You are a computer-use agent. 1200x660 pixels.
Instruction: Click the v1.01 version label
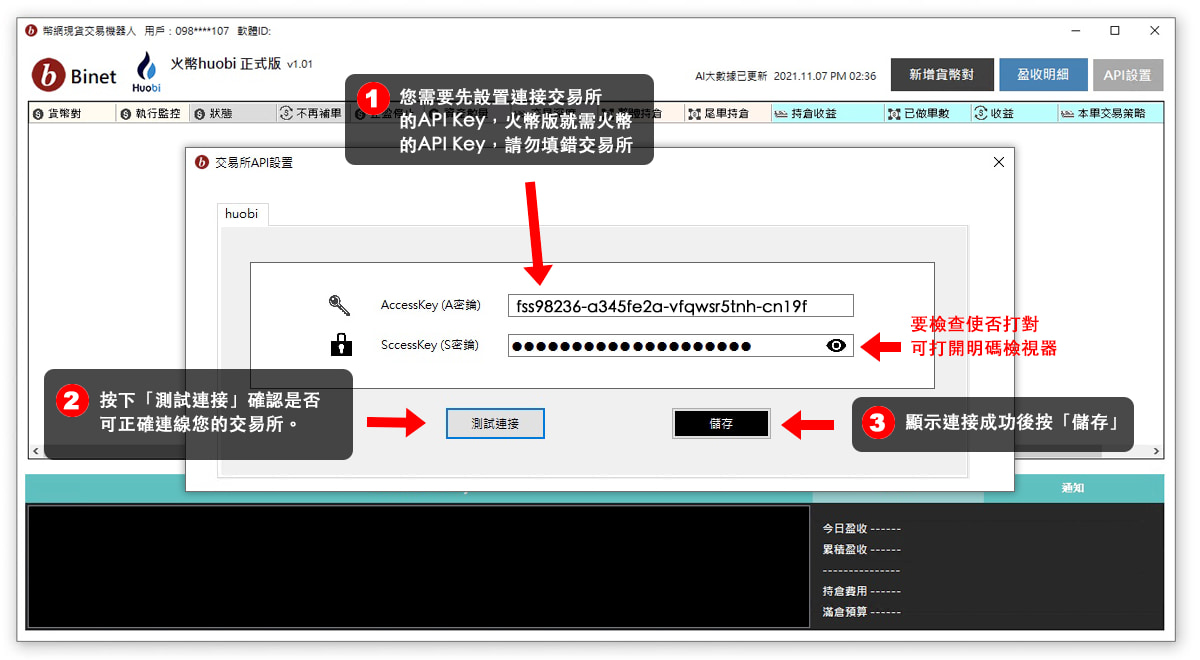click(x=300, y=64)
